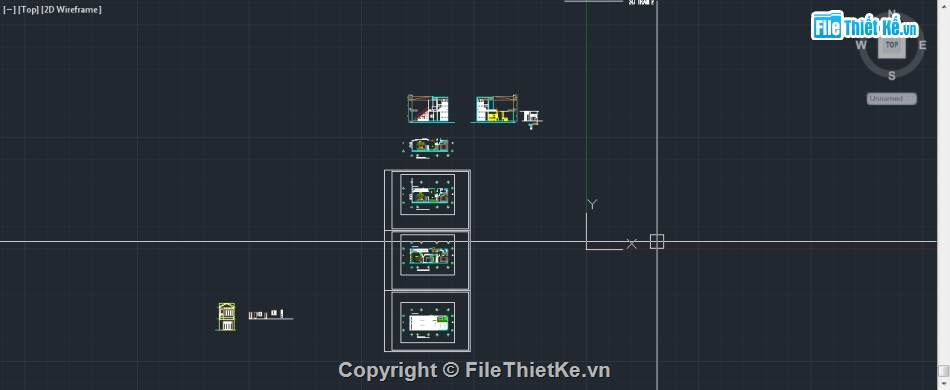Select the small detail drawing beside the elevation
950x390 pixels.
tap(271, 314)
